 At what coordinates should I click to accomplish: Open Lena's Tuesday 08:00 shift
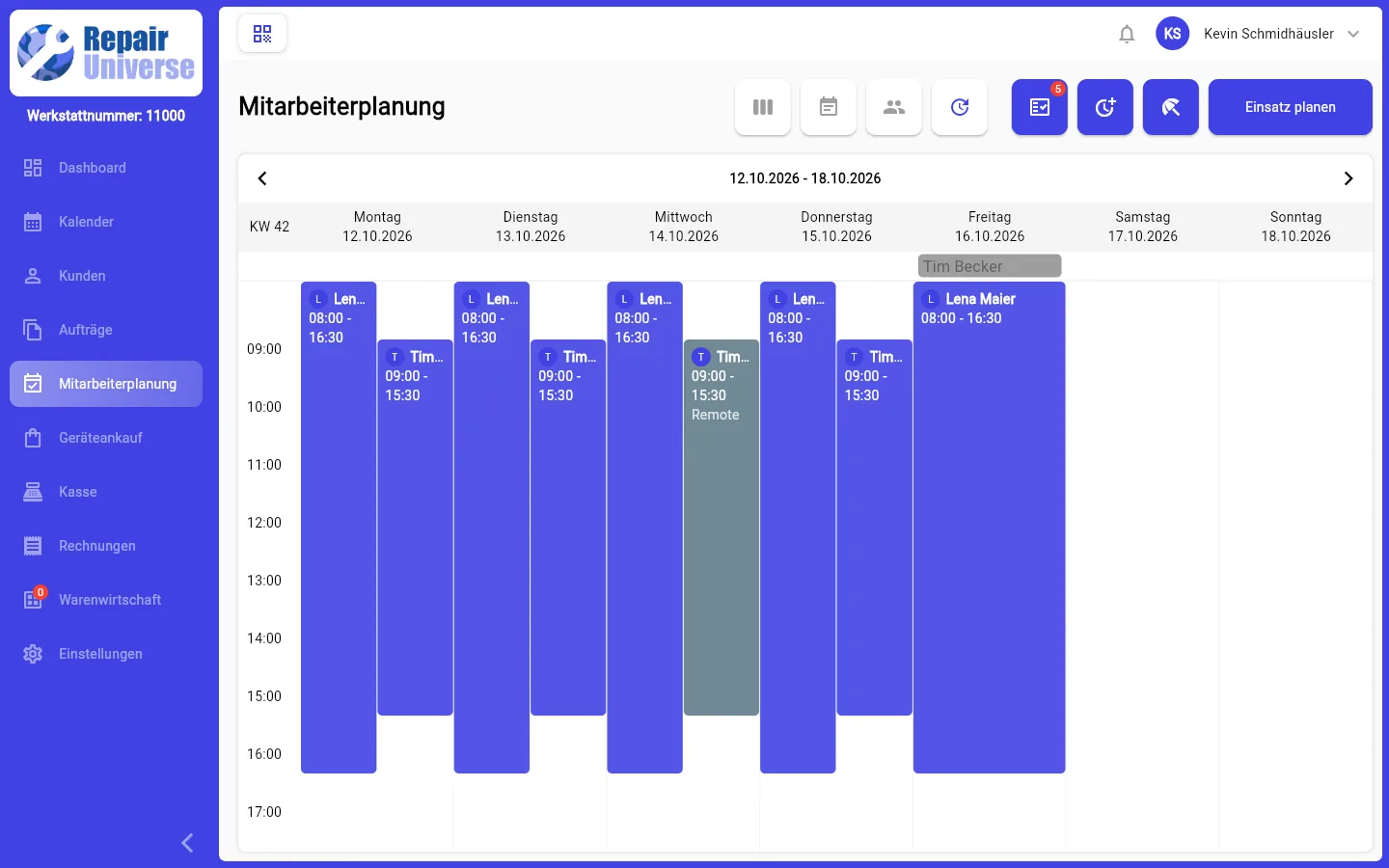click(492, 528)
